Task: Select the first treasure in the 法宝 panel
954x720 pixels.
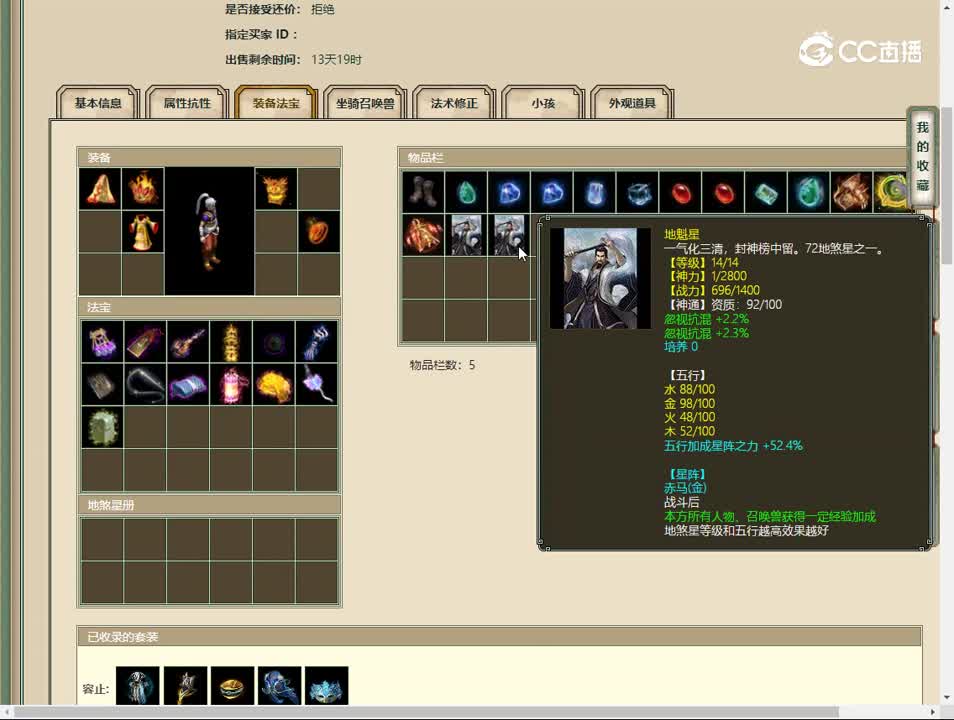Action: (x=101, y=341)
